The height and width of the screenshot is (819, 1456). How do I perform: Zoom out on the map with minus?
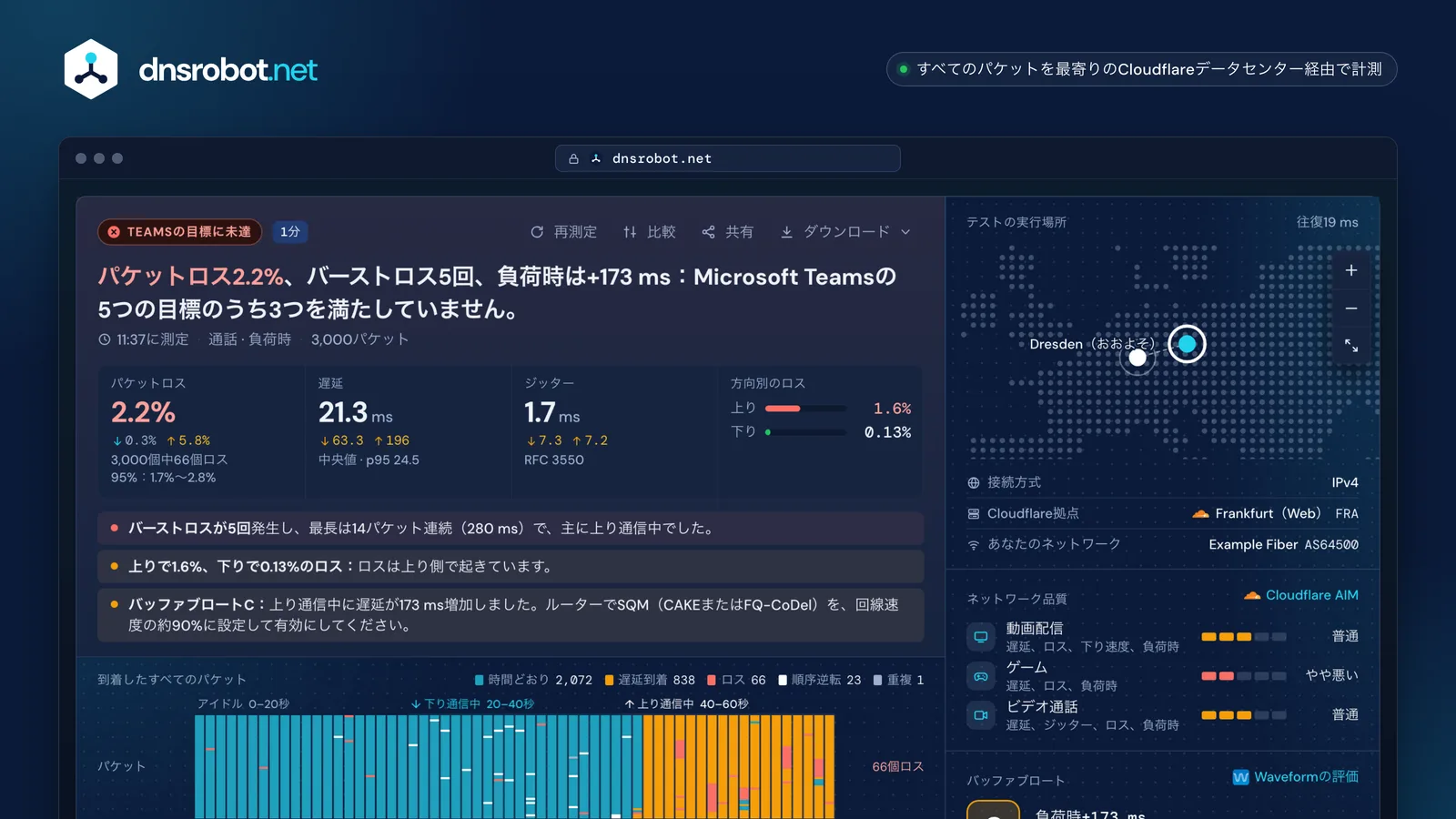pos(1351,308)
